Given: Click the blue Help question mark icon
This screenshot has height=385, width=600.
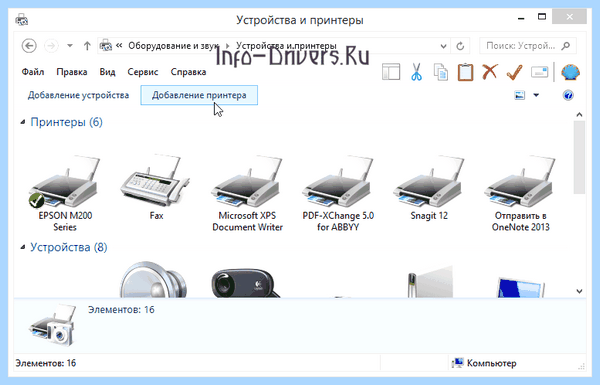Looking at the screenshot, I should (568, 95).
